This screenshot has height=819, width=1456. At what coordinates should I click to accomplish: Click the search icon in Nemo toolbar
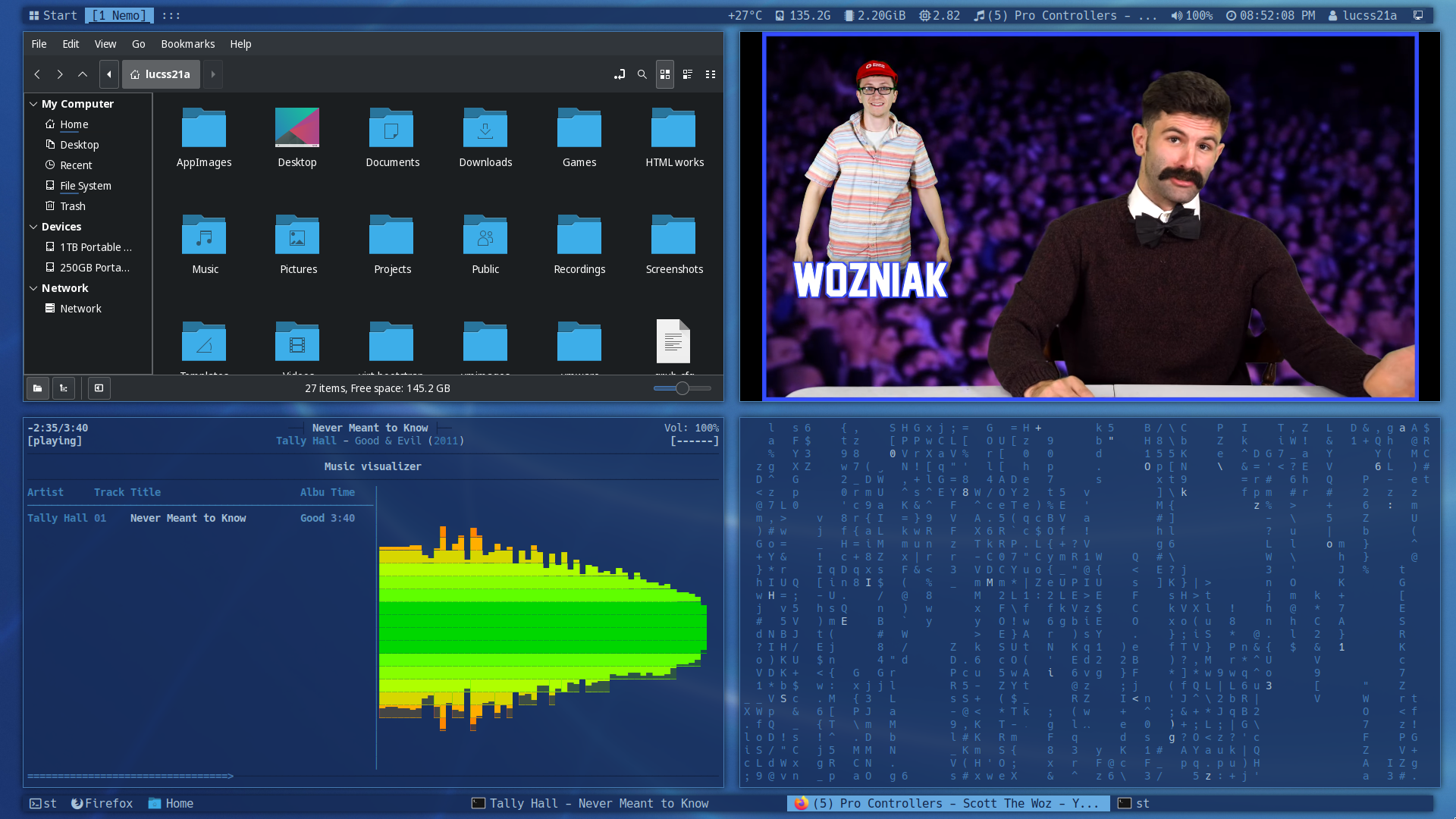(x=641, y=73)
